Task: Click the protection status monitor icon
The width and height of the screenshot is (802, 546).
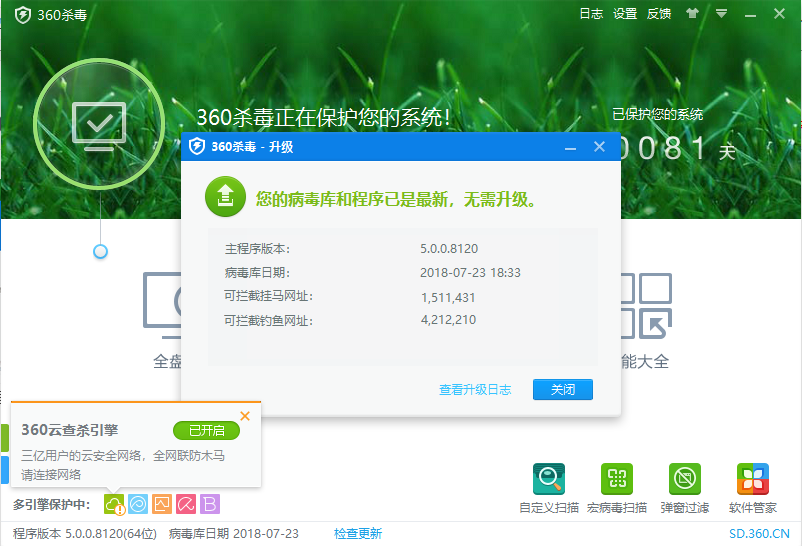Action: click(99, 124)
